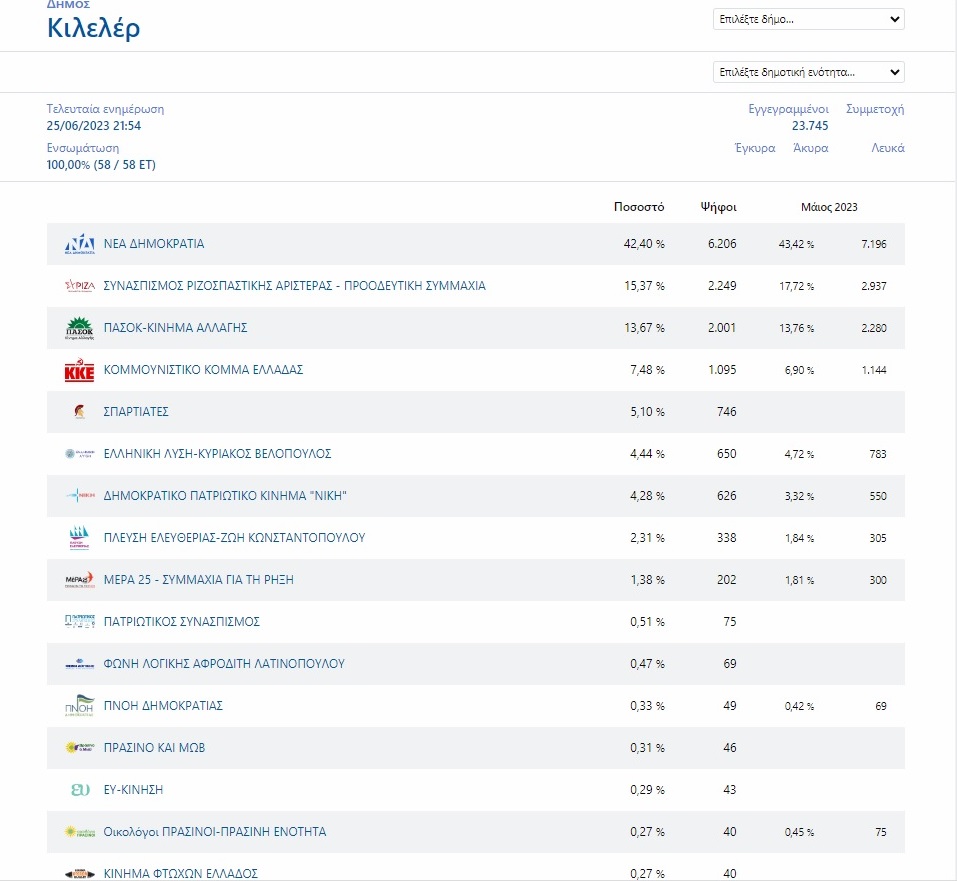Viewport: 957px width, 881px height.
Task: Open the 'Επιλέξτε δημοτική ενότητα' dropdown
Action: point(808,72)
